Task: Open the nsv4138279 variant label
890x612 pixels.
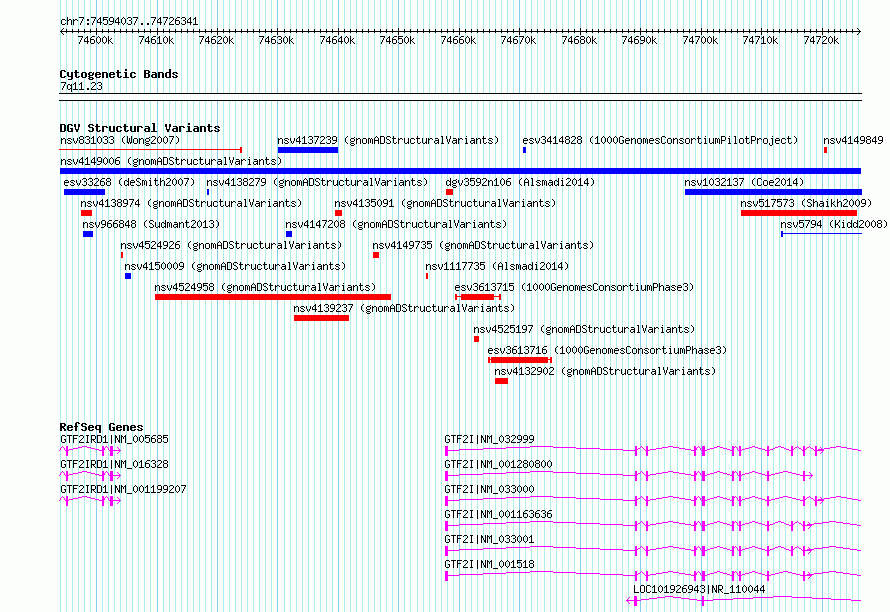Action: click(317, 182)
